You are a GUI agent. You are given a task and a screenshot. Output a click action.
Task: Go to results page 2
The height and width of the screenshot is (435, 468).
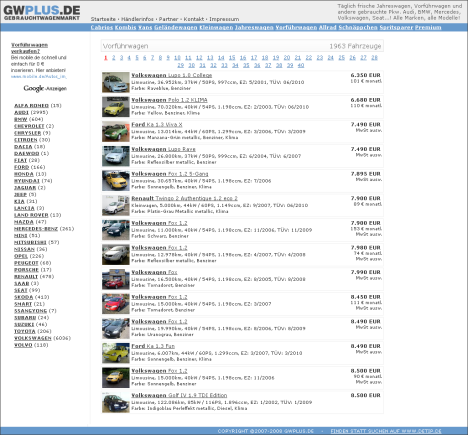[114, 58]
